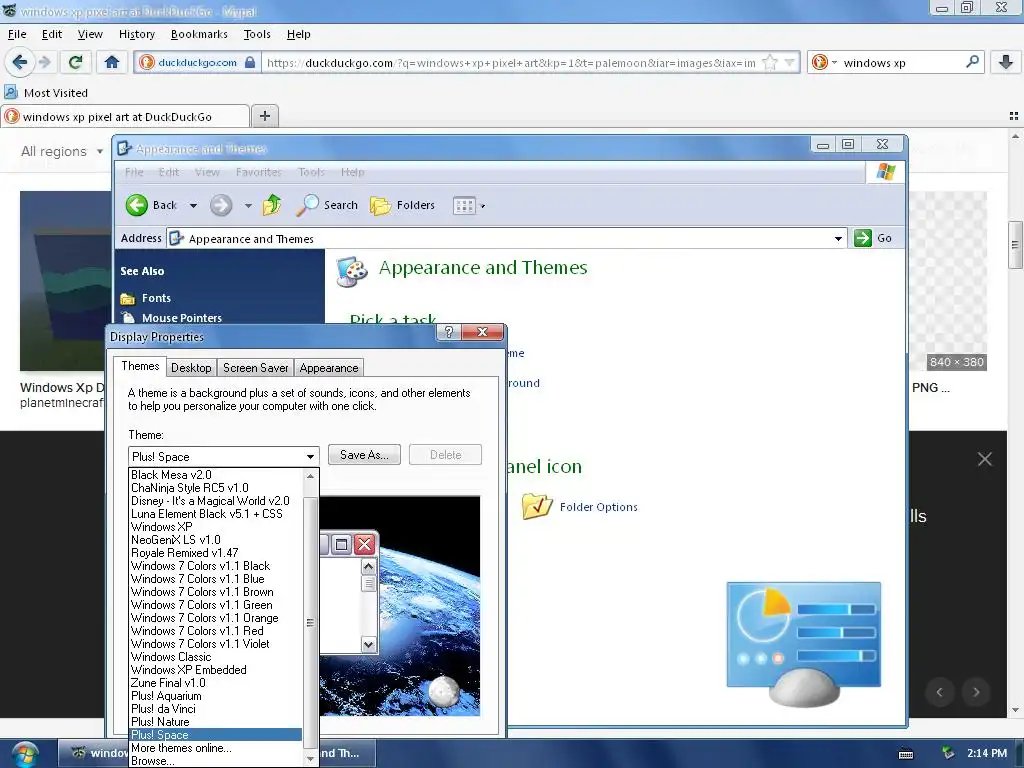Click the URL address field
The image size is (1024, 768).
[511, 63]
